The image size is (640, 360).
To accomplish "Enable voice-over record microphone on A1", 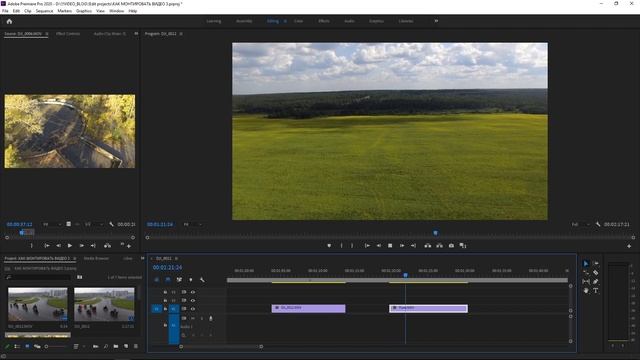I will pyautogui.click(x=211, y=318).
